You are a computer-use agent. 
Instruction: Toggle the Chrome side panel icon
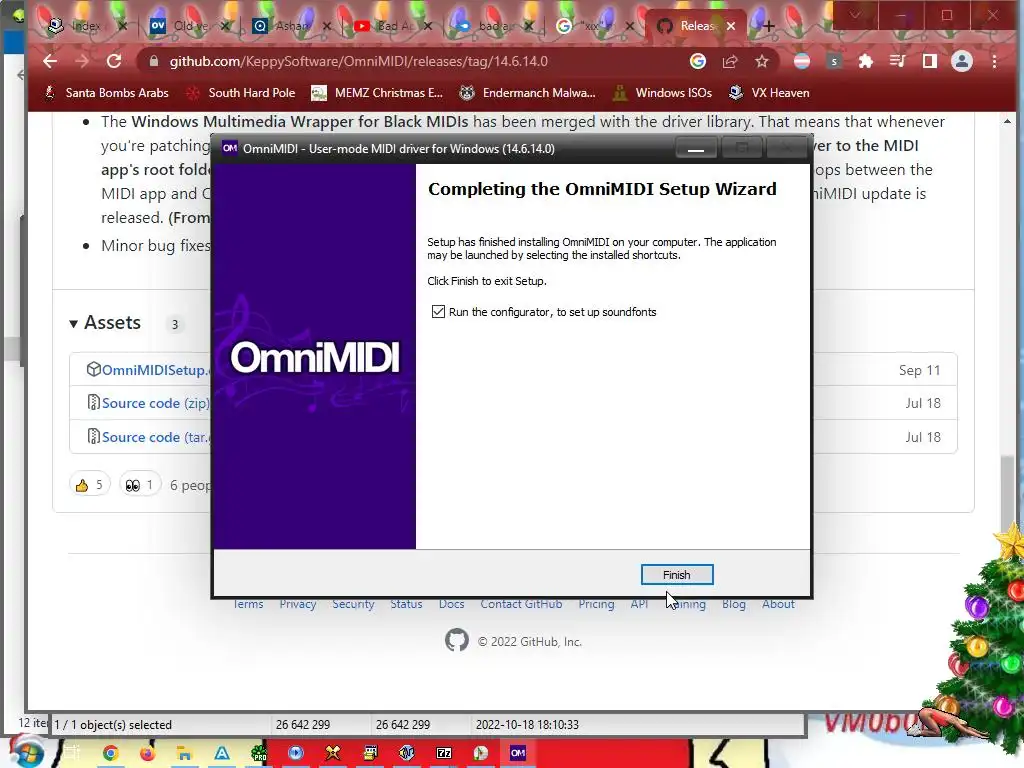[929, 61]
